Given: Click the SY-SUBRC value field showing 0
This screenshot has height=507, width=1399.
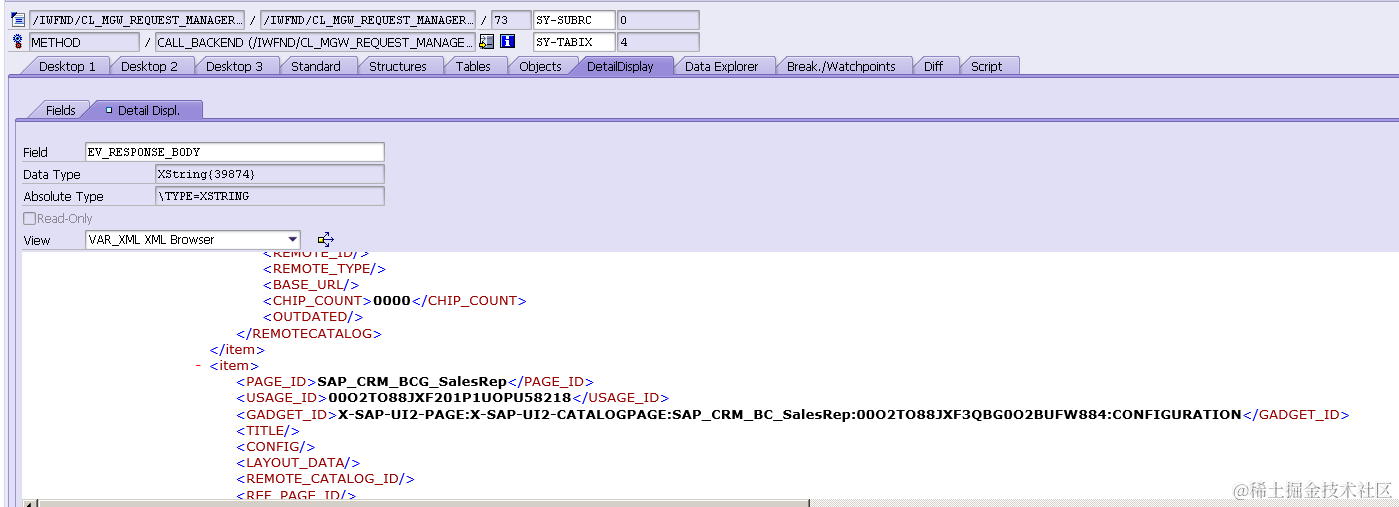Looking at the screenshot, I should pos(658,20).
